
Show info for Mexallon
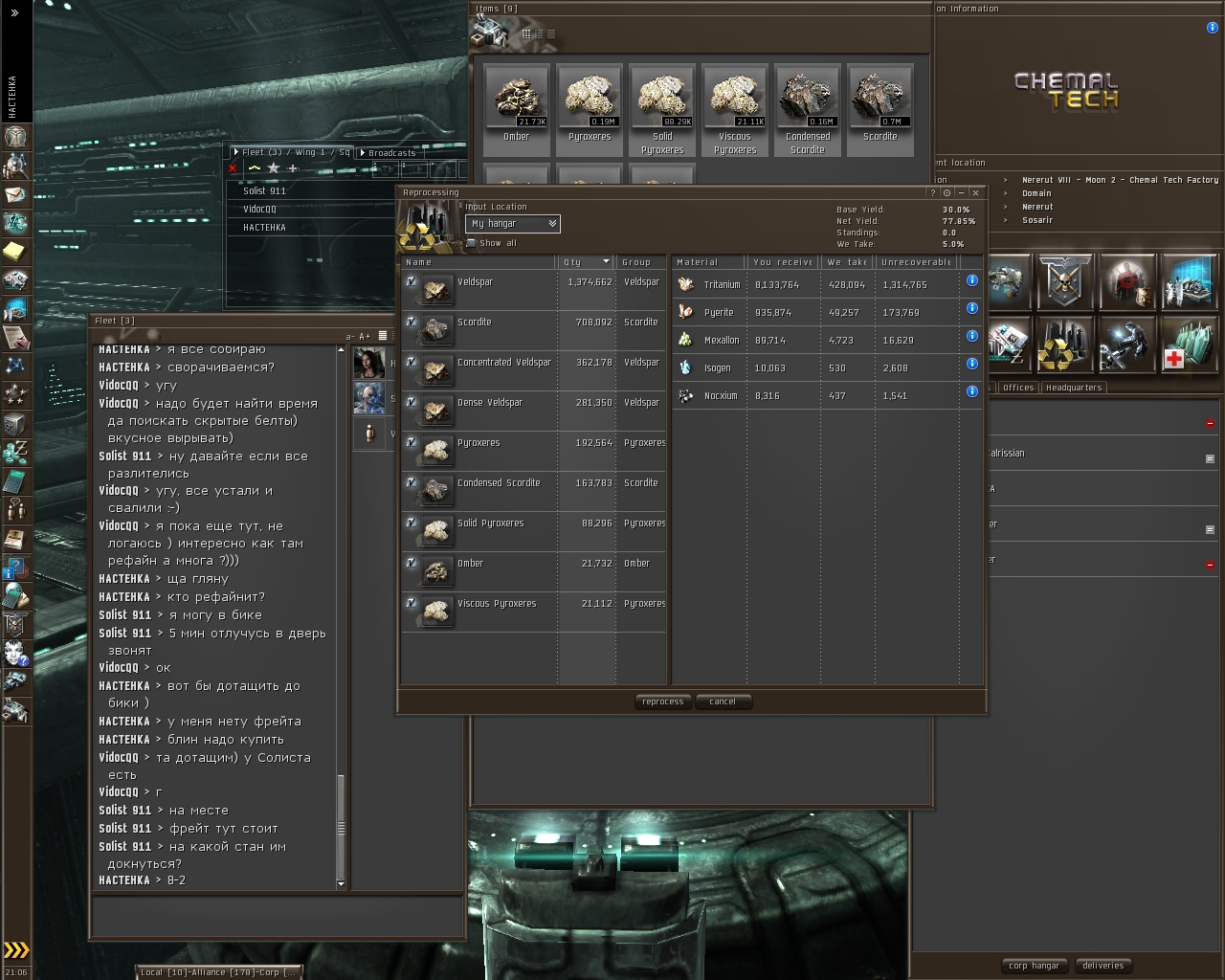tap(972, 336)
